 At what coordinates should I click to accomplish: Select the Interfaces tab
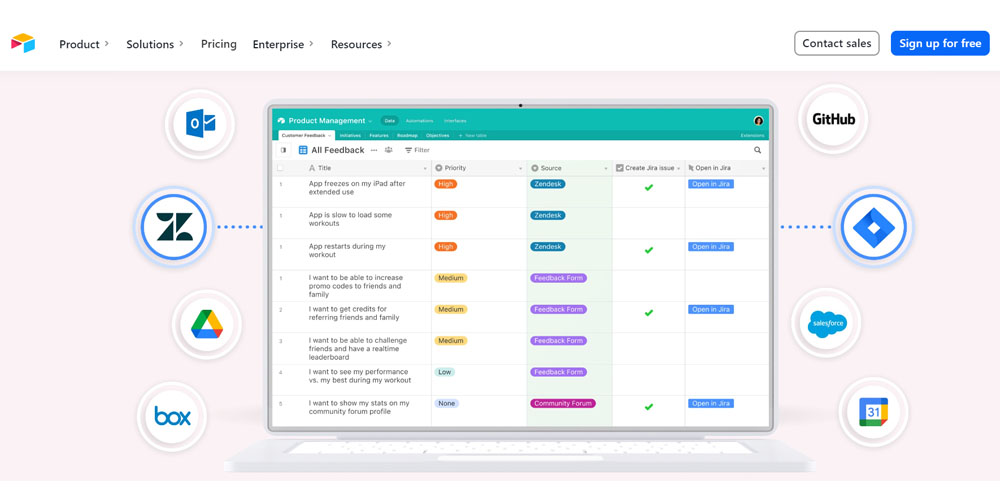[x=455, y=121]
